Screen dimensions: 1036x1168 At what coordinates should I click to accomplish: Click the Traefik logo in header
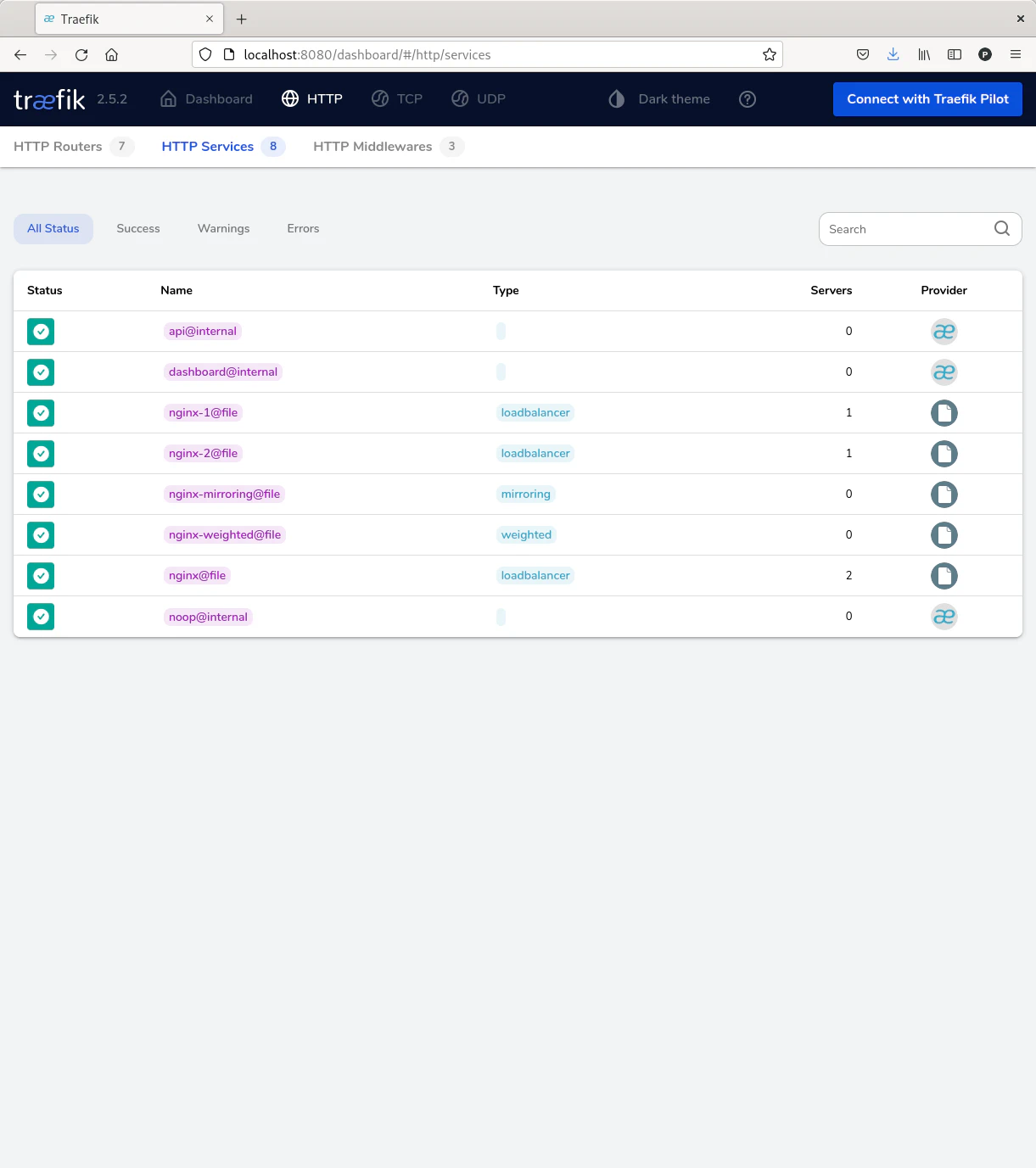[49, 99]
